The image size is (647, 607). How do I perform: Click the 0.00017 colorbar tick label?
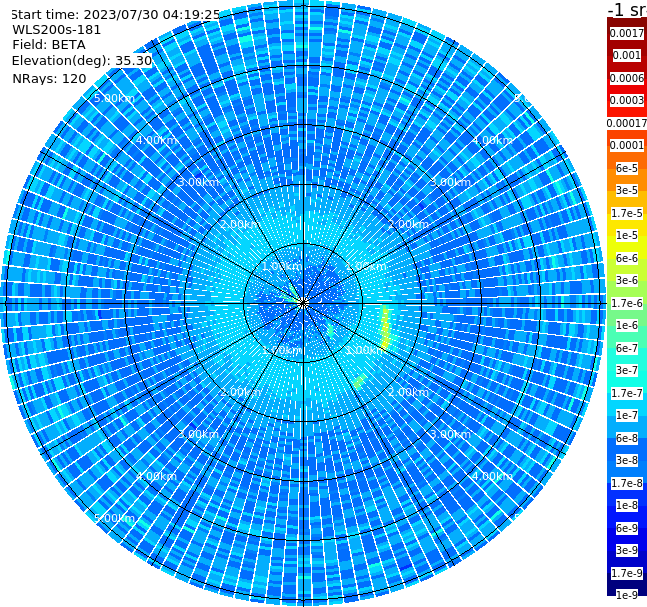(x=627, y=123)
